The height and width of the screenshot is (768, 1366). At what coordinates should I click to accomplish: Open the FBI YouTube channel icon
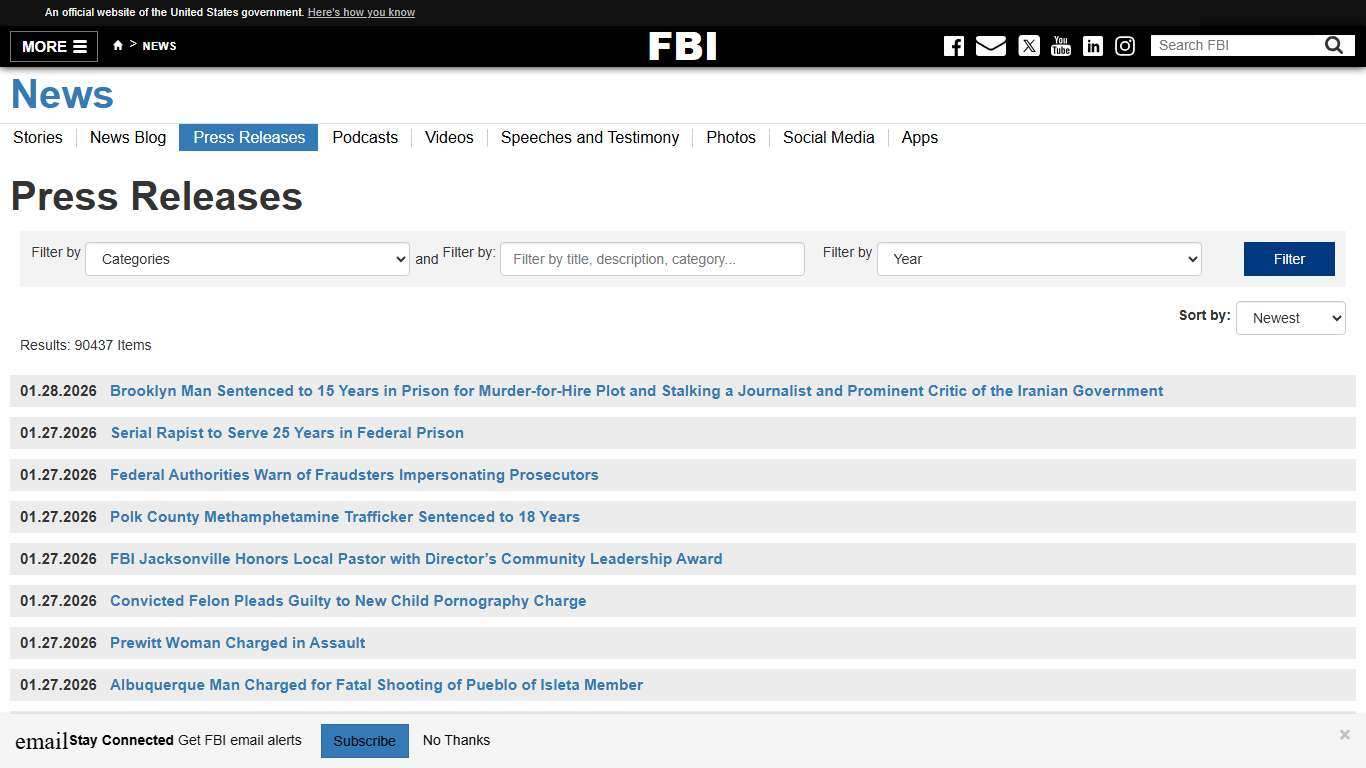coord(1061,46)
